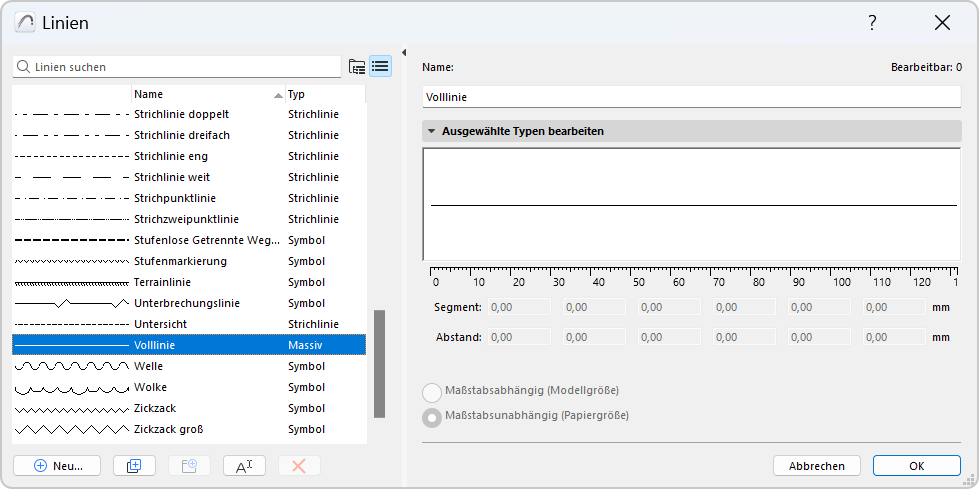The width and height of the screenshot is (979, 489).
Task: Select the list view icon
Action: (x=380, y=66)
